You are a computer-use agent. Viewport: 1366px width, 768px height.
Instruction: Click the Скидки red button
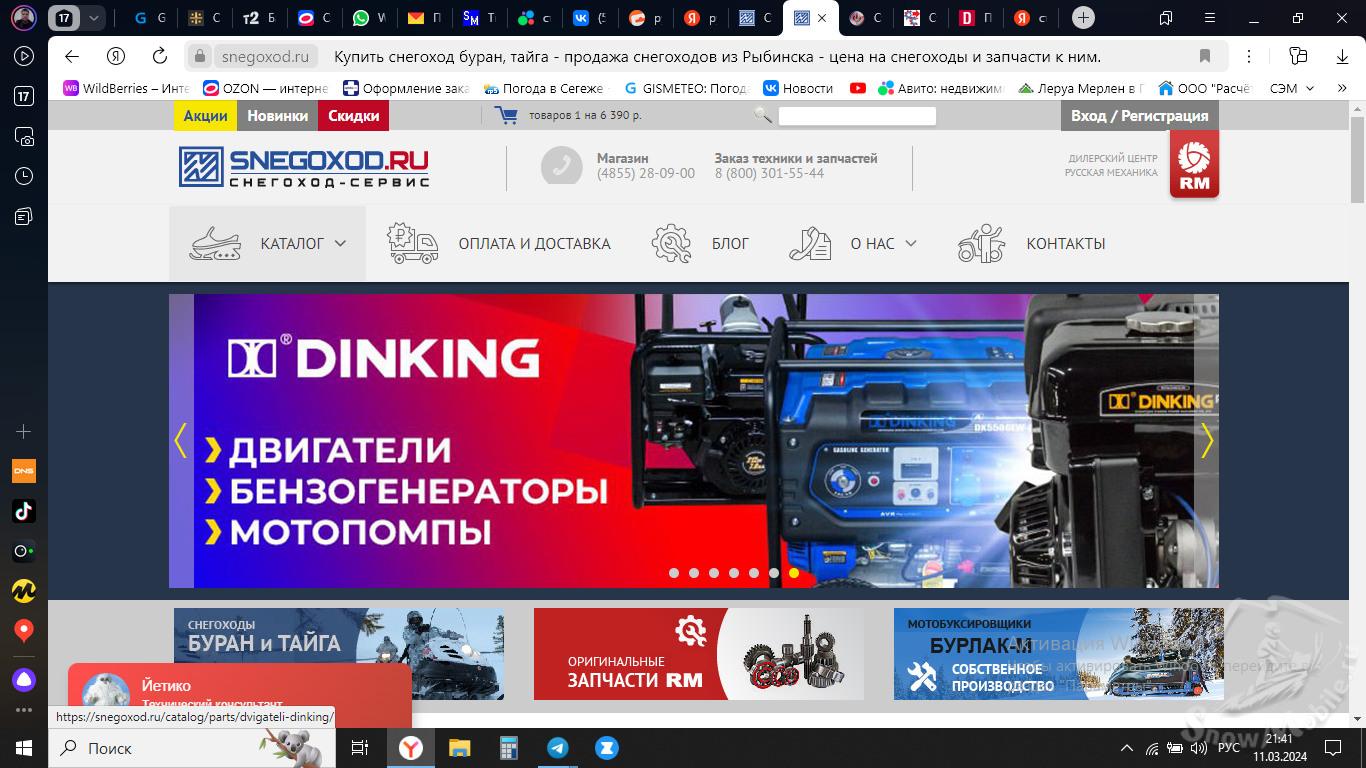point(354,116)
